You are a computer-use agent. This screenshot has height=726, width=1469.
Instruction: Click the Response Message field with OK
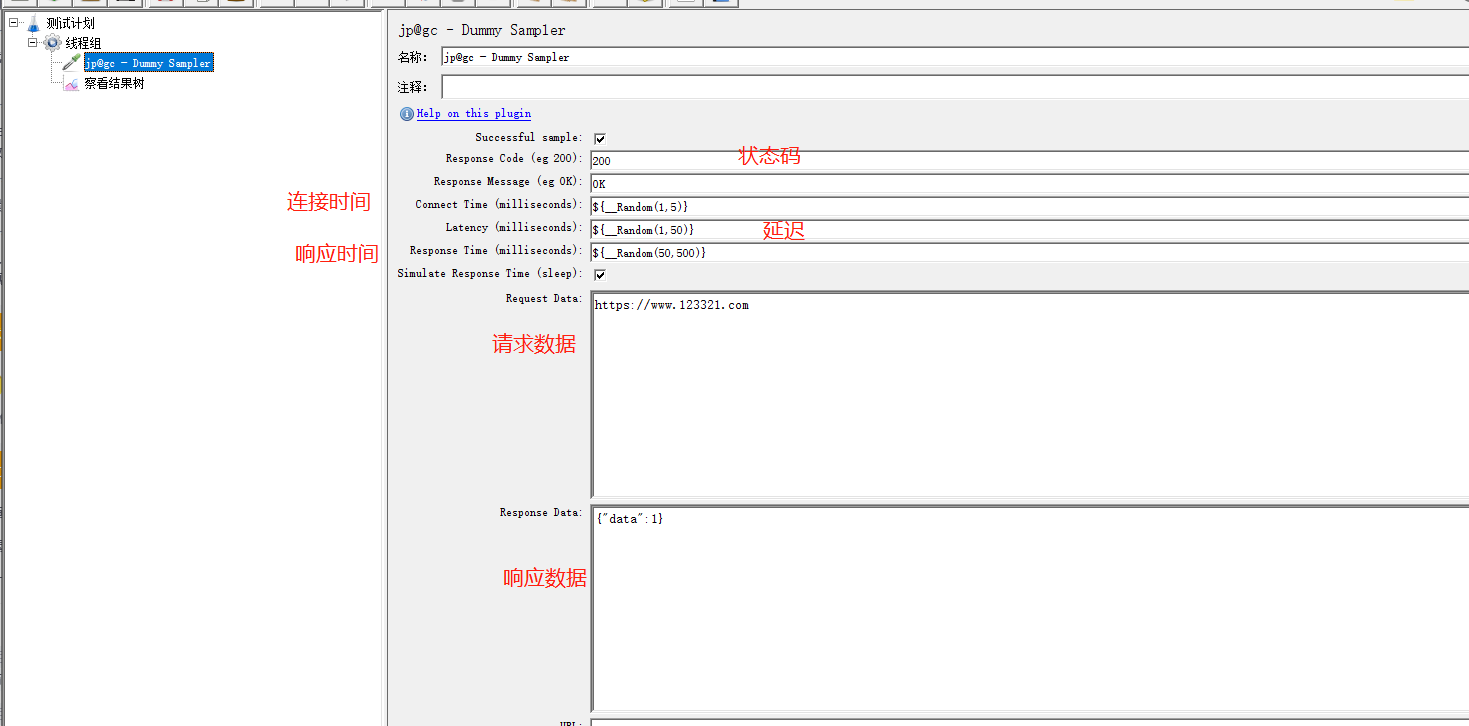coord(1029,183)
